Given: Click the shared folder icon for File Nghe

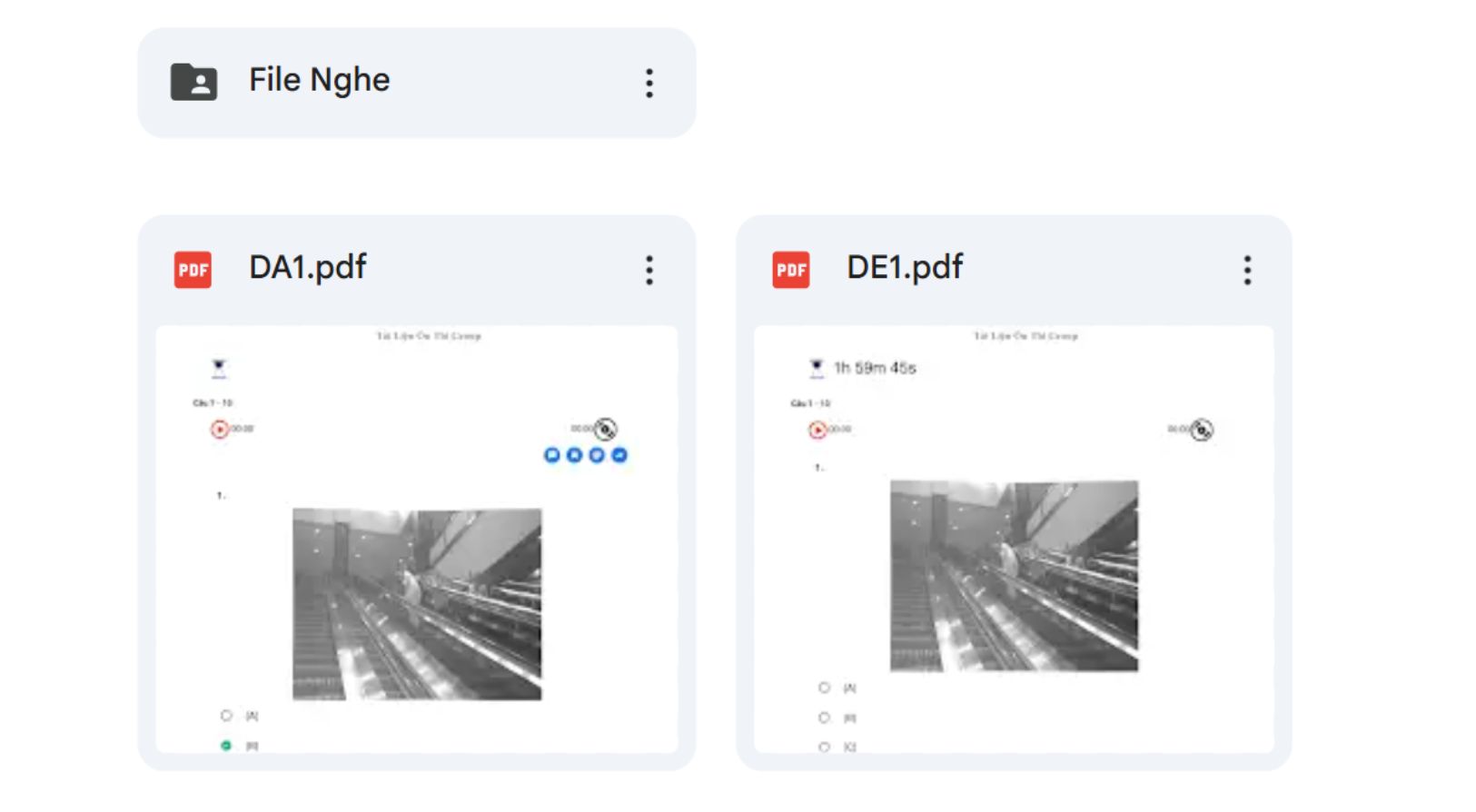Looking at the screenshot, I should [193, 82].
